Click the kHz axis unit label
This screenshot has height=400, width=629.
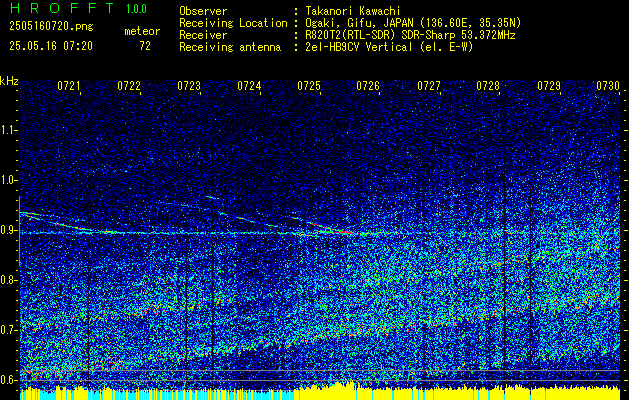(9, 81)
